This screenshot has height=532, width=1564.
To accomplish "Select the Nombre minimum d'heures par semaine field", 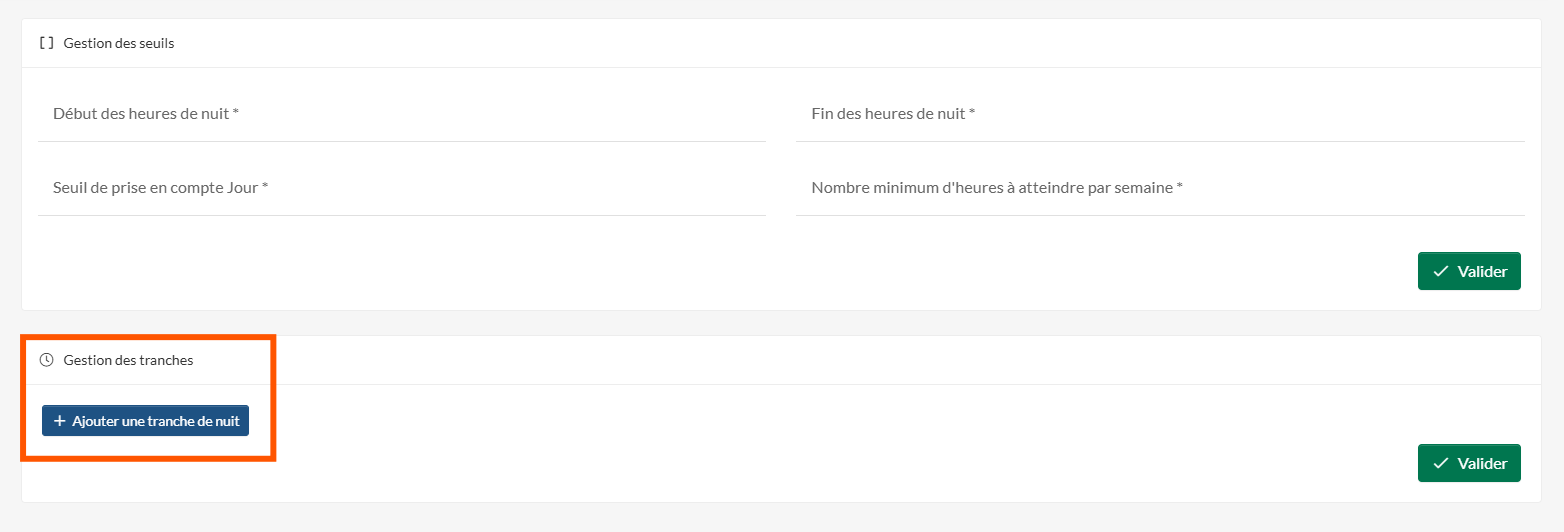I will point(1160,188).
